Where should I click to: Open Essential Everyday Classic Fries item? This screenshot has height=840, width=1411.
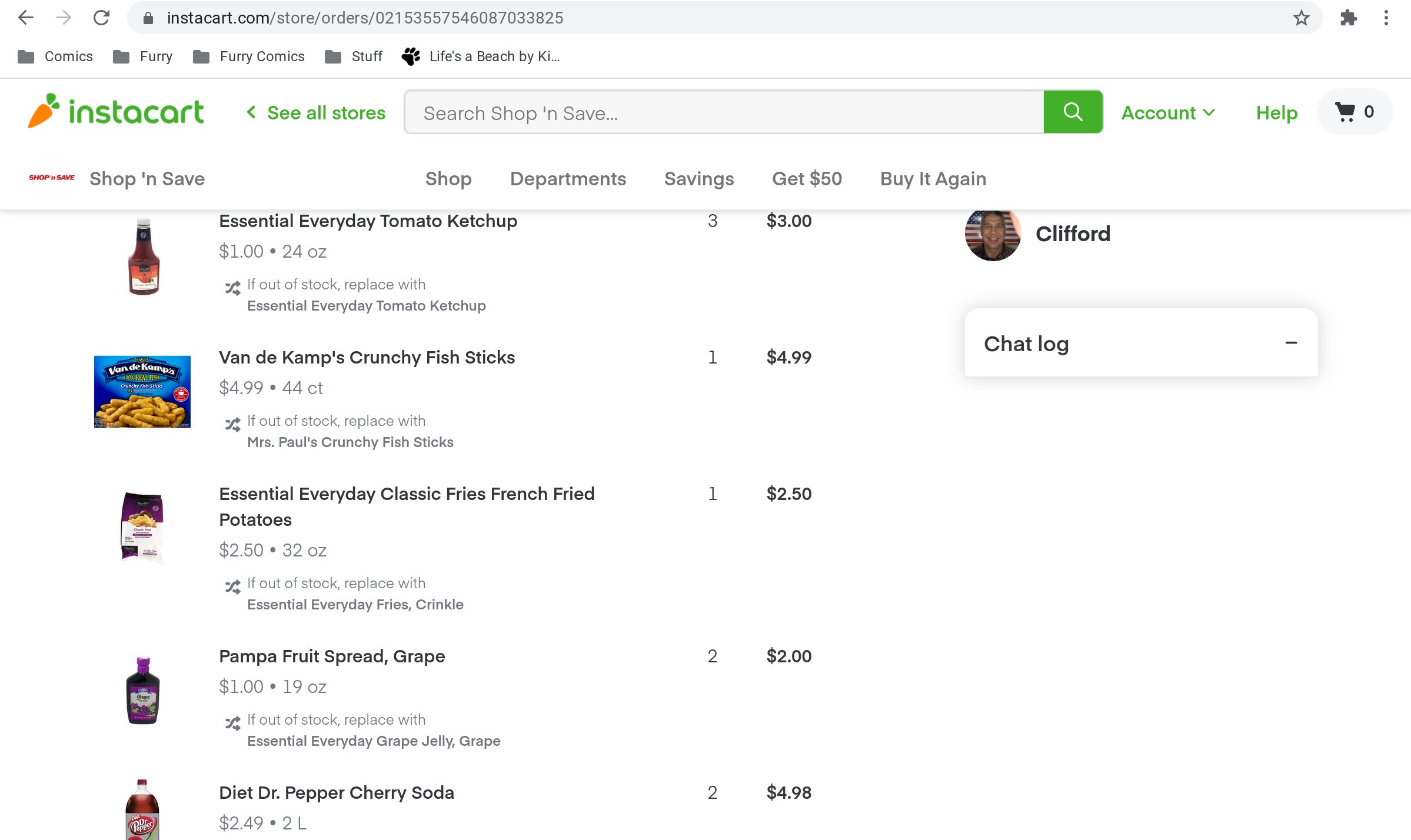pos(407,506)
